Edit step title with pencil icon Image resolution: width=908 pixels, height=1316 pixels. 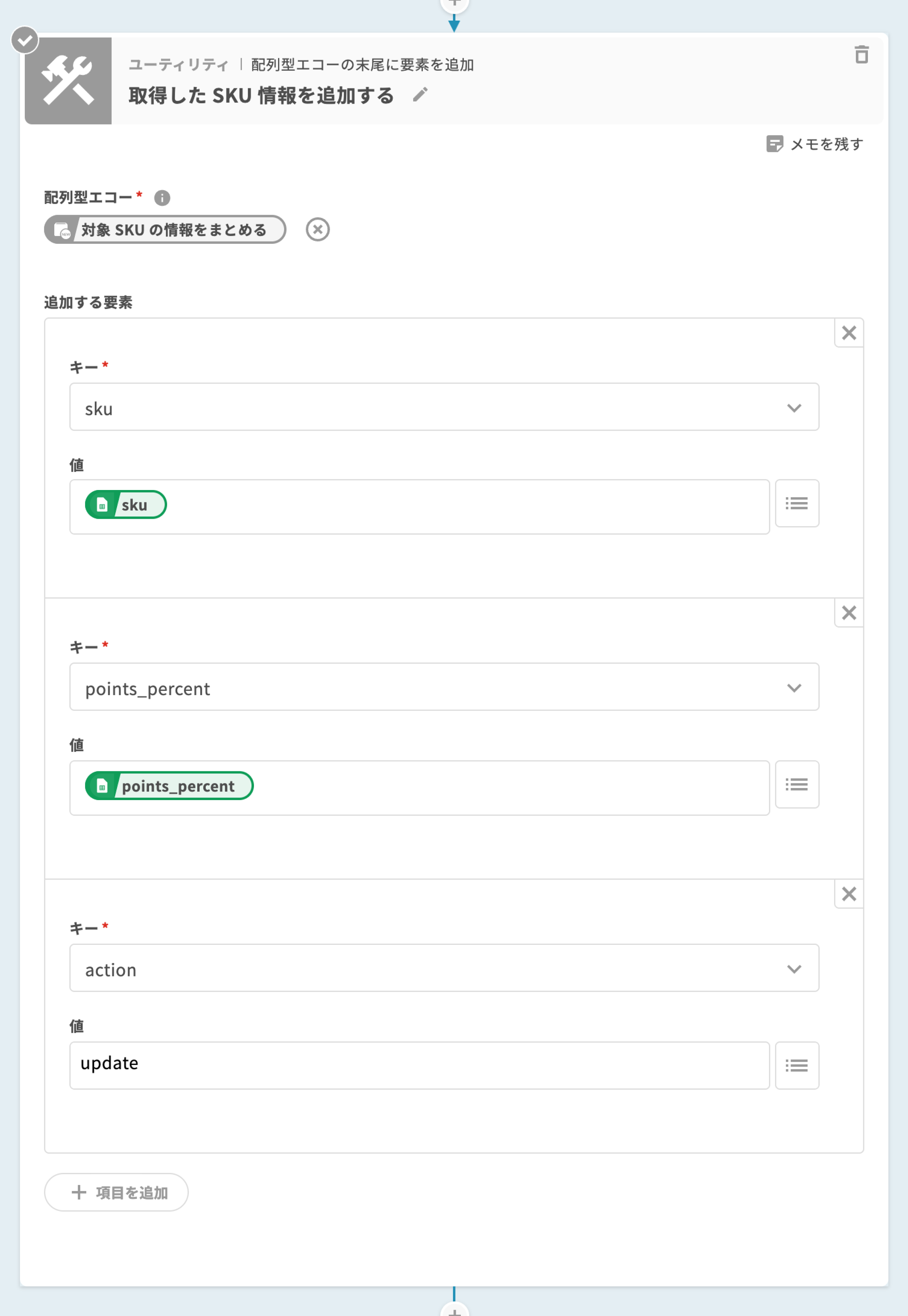coord(420,94)
